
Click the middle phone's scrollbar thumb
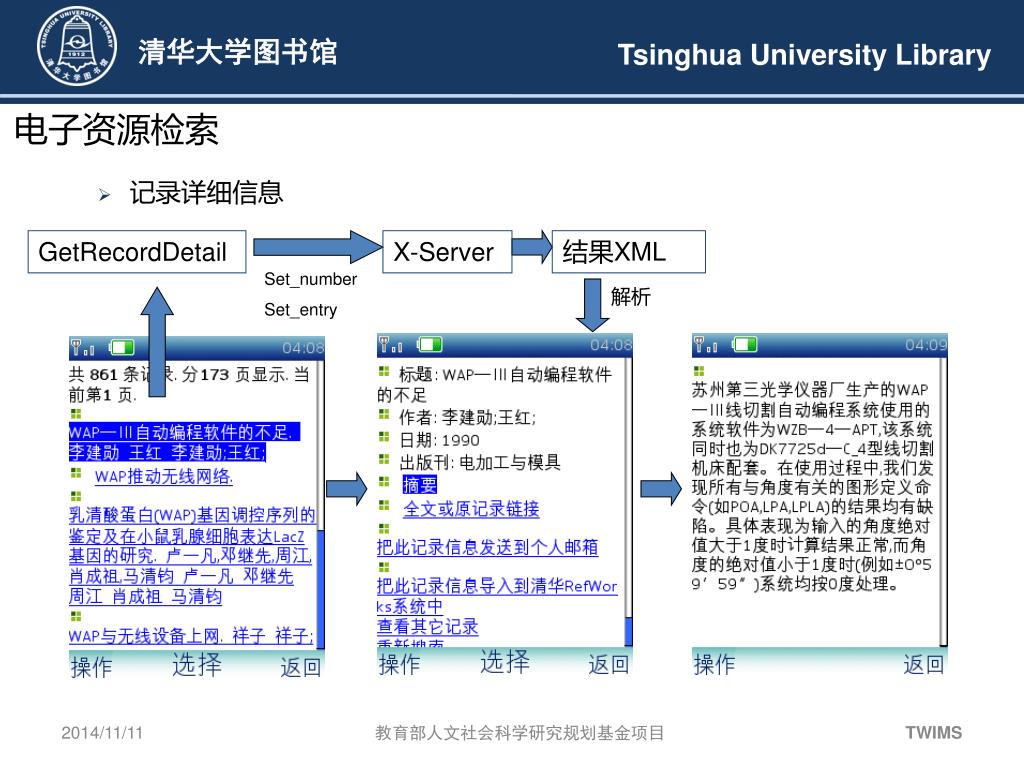pyautogui.click(x=629, y=631)
